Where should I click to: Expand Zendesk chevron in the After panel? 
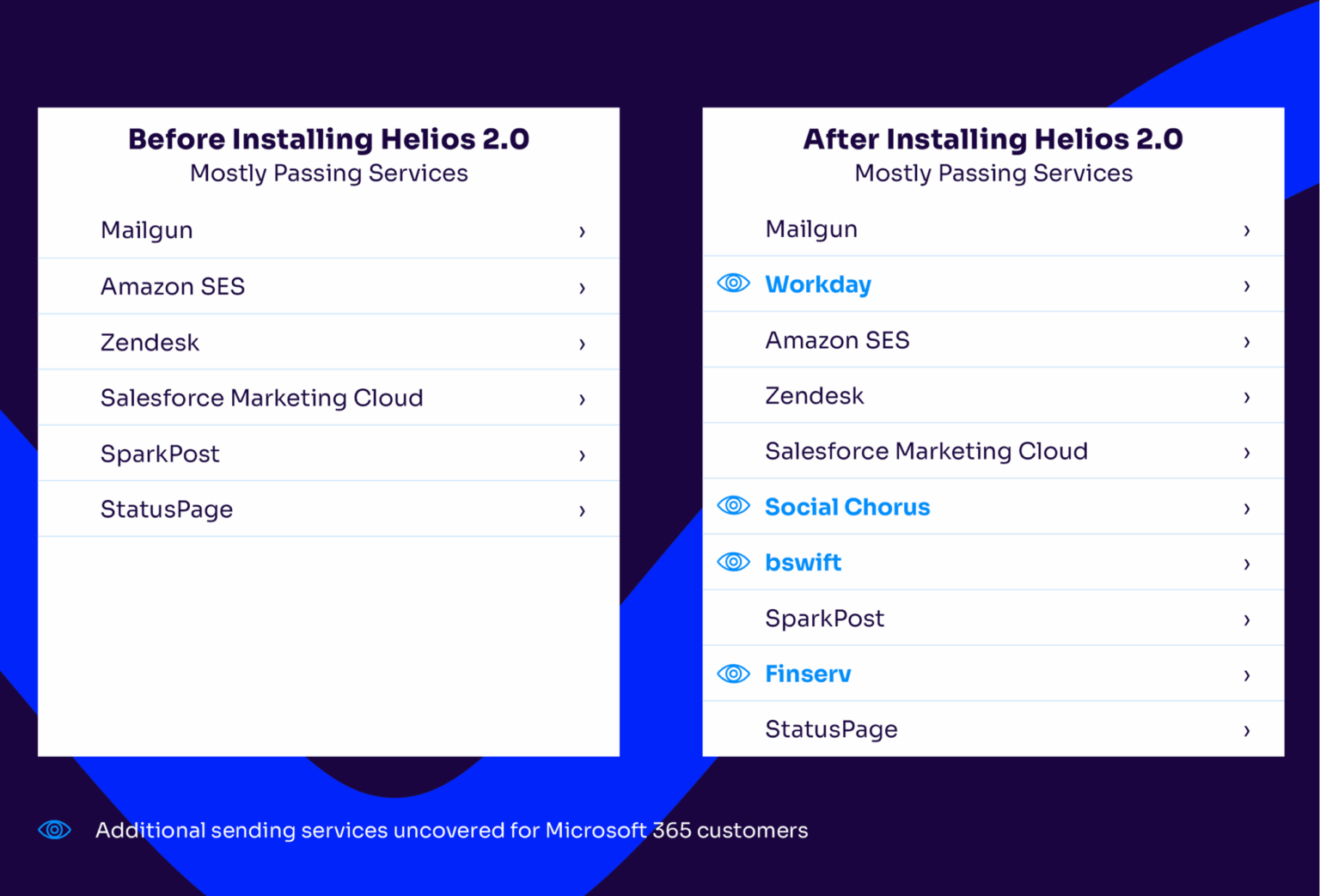point(1246,397)
